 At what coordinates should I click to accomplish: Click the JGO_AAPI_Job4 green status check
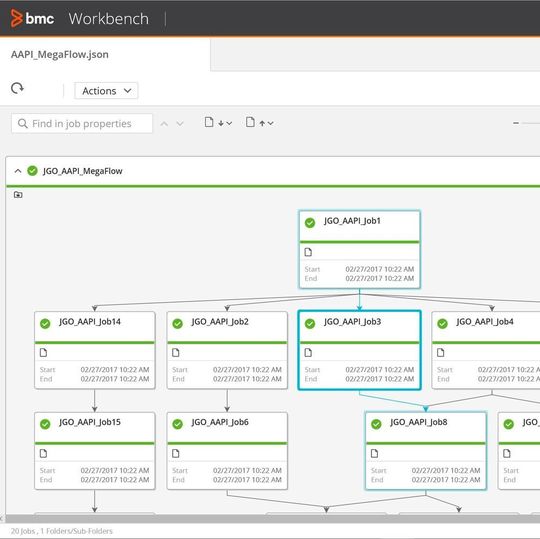(x=442, y=323)
